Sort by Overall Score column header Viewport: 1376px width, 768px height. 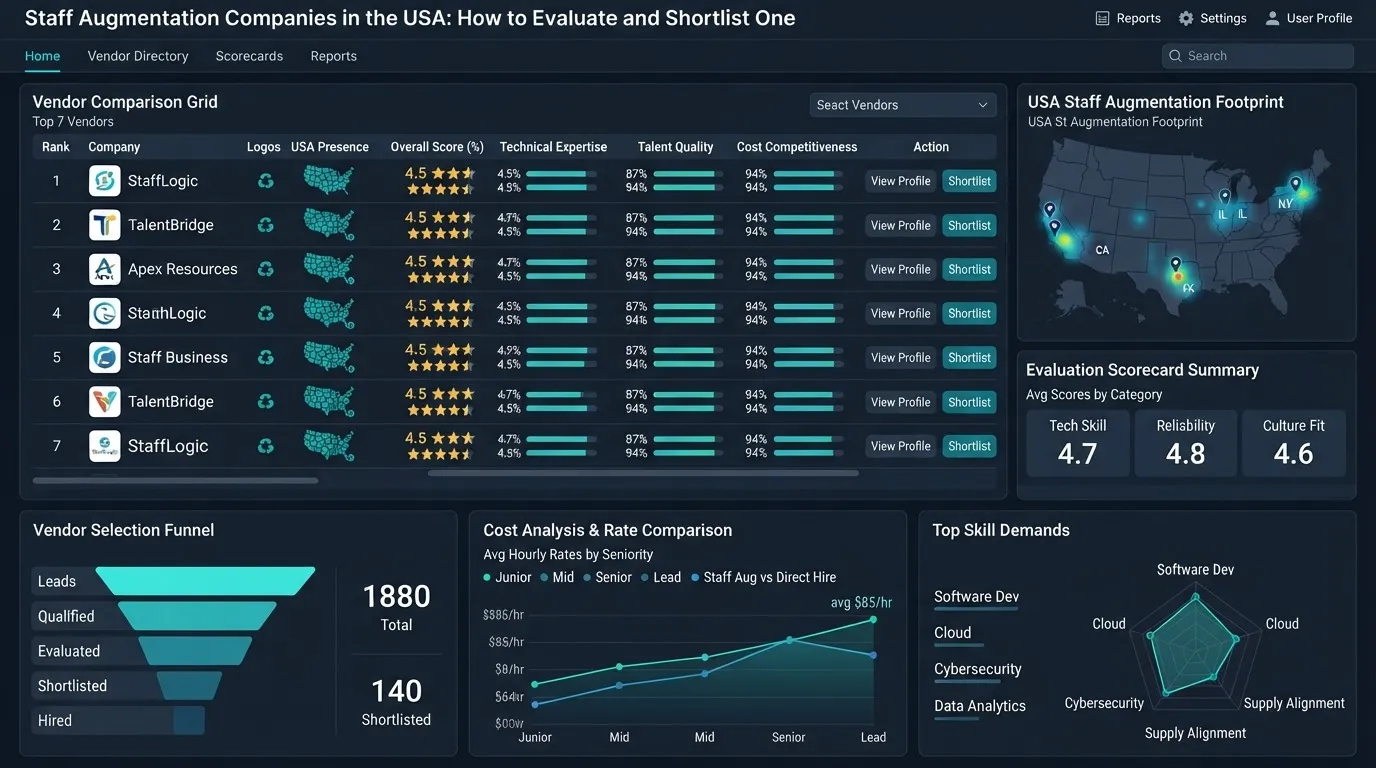click(x=437, y=147)
